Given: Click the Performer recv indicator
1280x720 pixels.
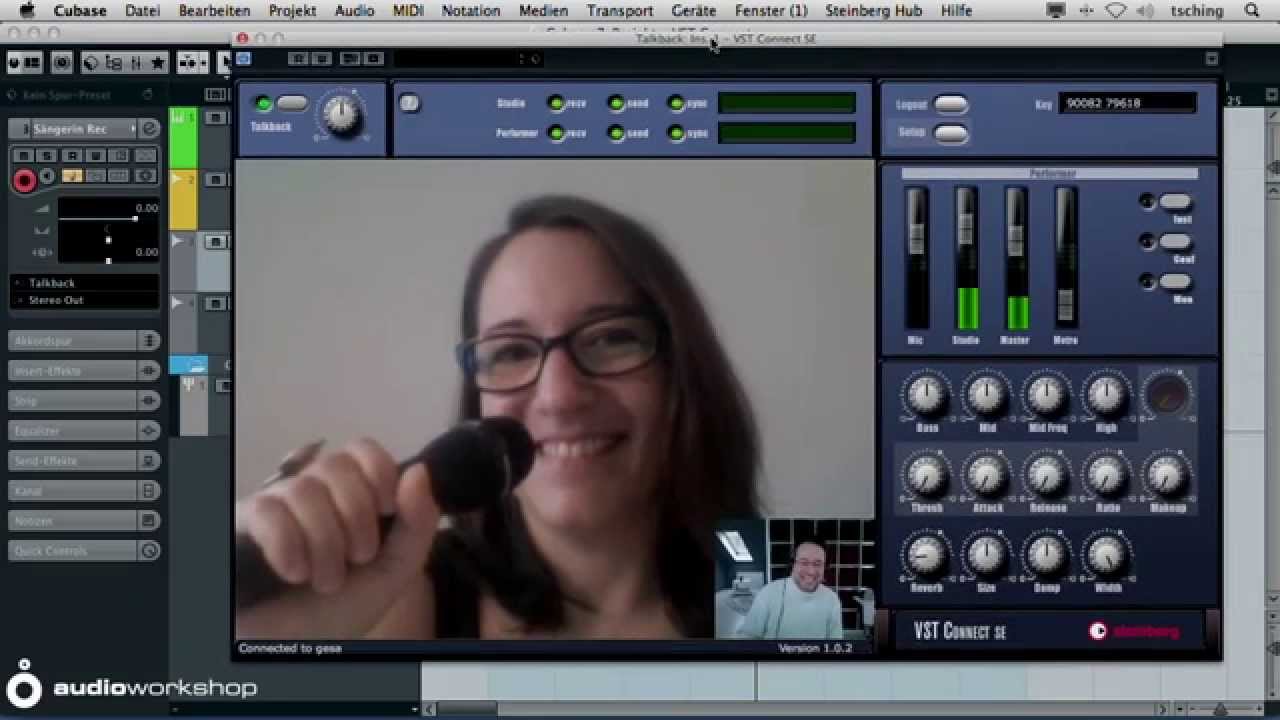Looking at the screenshot, I should 556,133.
